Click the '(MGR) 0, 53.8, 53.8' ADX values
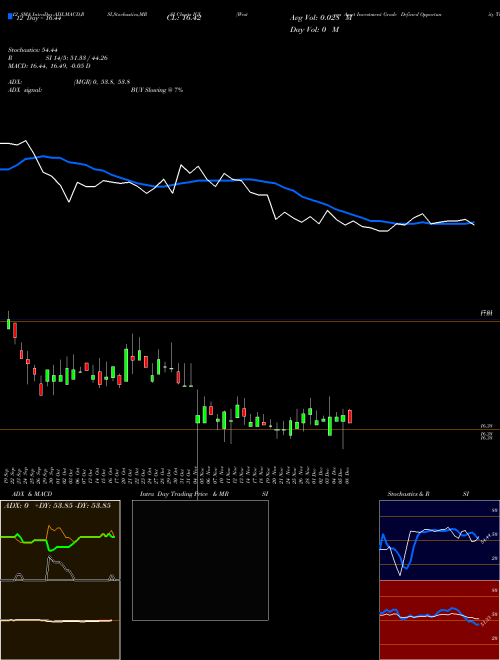Viewport: 500px width, 660px height. coord(101,82)
